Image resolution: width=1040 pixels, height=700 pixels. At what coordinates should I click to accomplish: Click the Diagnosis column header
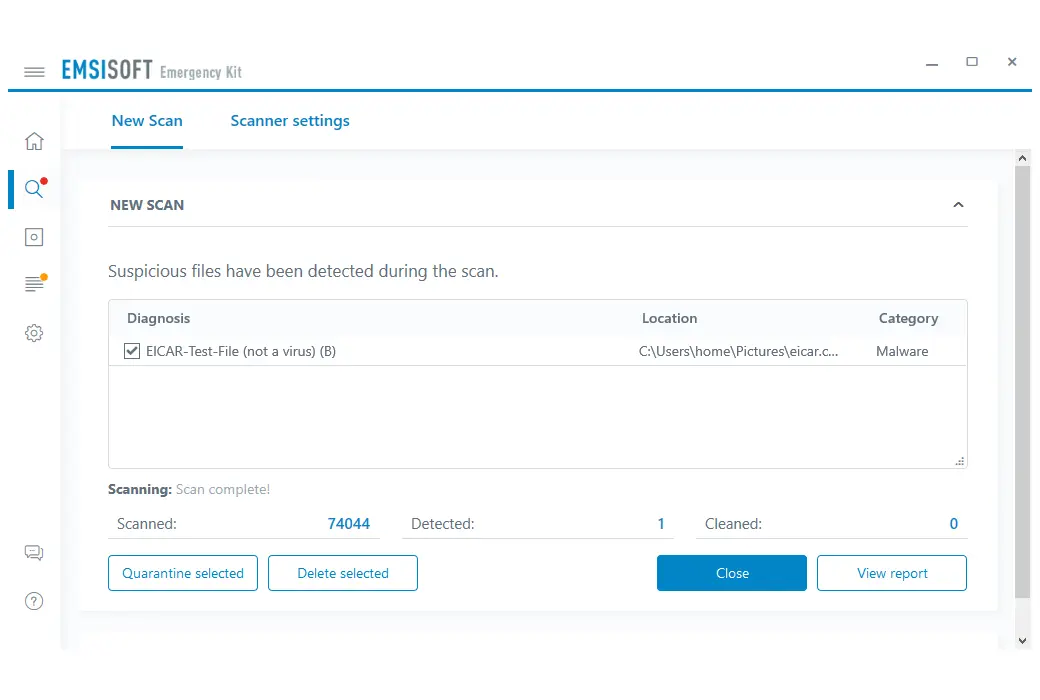pyautogui.click(x=159, y=318)
